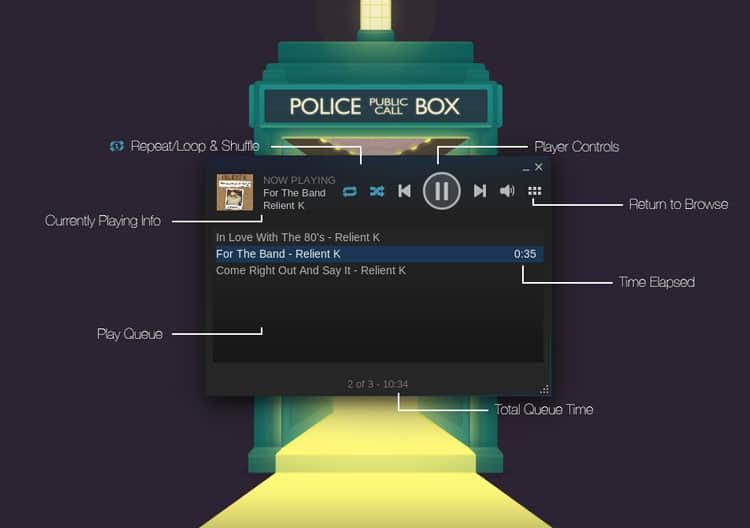Click artist name "Relient K" under song title
This screenshot has width=750, height=528.
(x=284, y=205)
